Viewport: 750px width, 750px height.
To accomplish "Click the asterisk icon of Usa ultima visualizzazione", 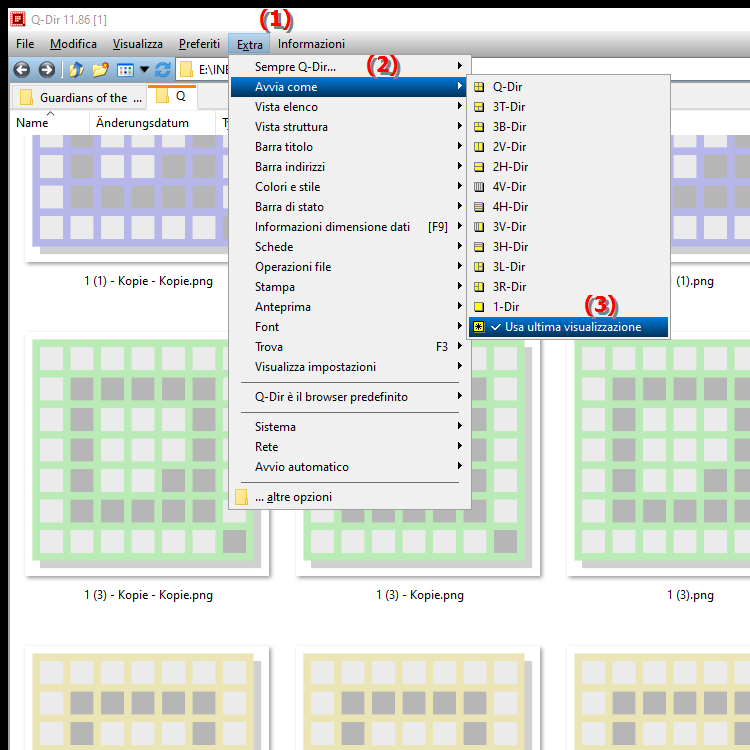I will pos(479,327).
